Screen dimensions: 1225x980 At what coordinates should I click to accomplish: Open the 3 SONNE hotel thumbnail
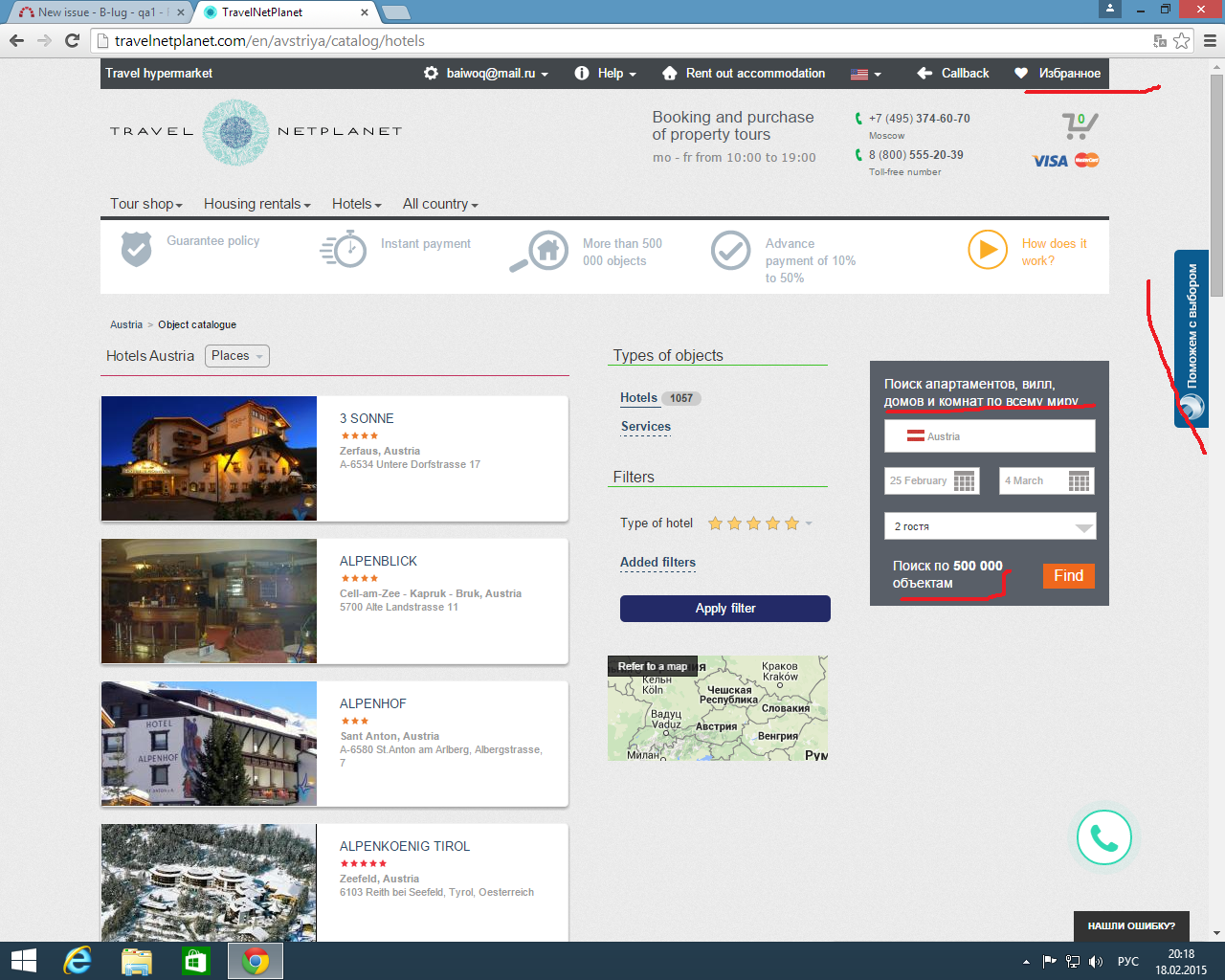[209, 458]
